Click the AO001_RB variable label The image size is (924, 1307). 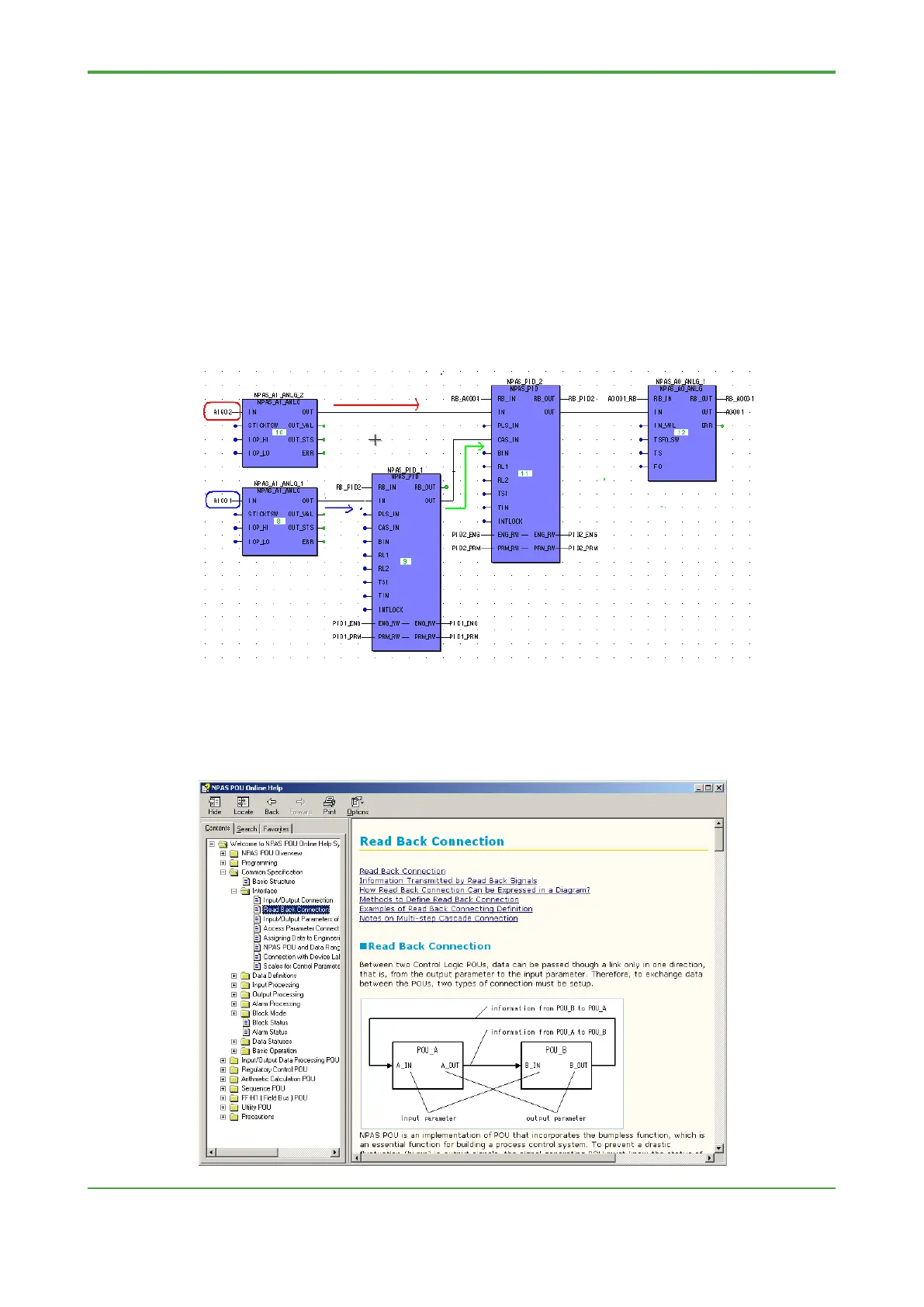(622, 399)
